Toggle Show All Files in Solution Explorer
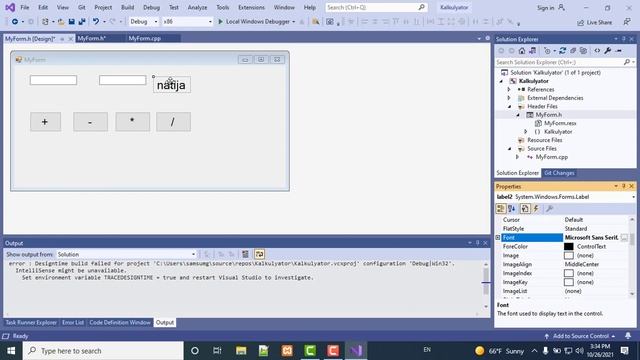This screenshot has height=360, width=640. [584, 51]
